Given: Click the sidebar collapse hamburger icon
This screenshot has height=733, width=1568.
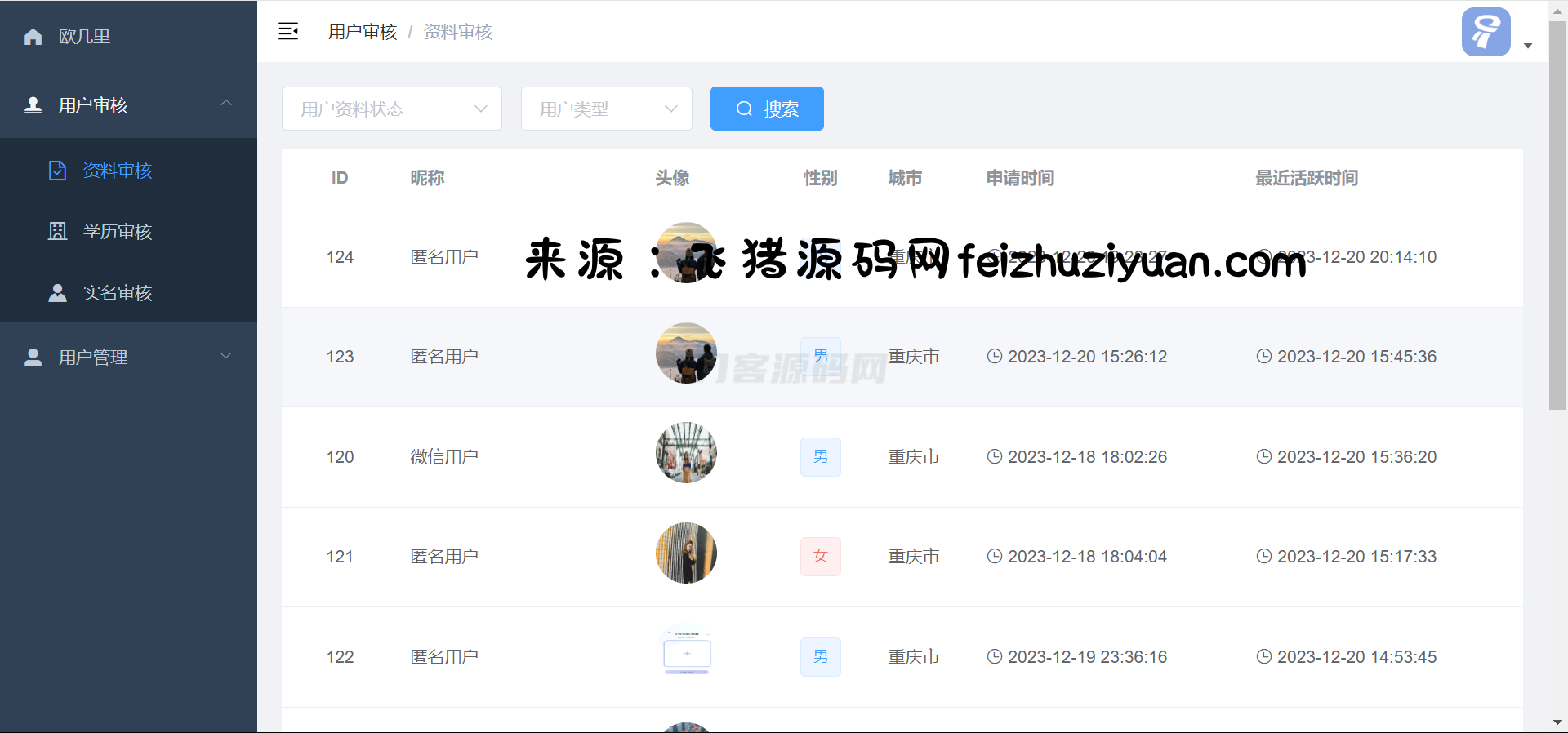Looking at the screenshot, I should tap(288, 32).
